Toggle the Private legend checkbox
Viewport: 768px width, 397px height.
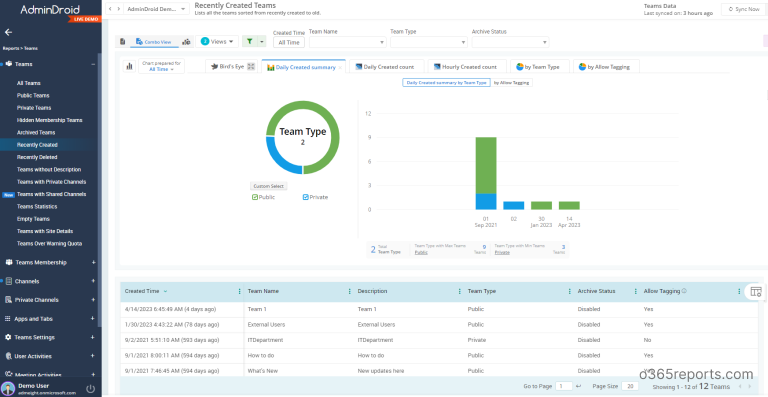[x=306, y=197]
